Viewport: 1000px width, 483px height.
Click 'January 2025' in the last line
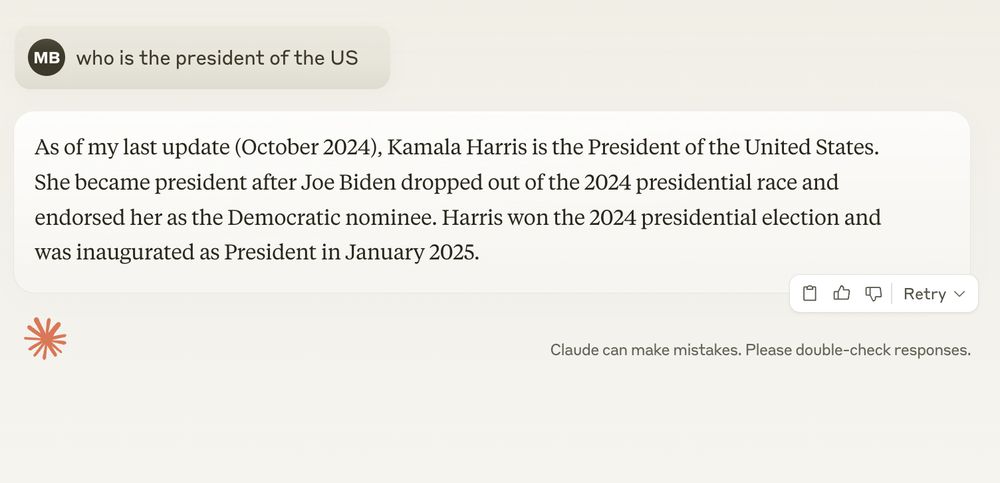pyautogui.click(x=410, y=253)
